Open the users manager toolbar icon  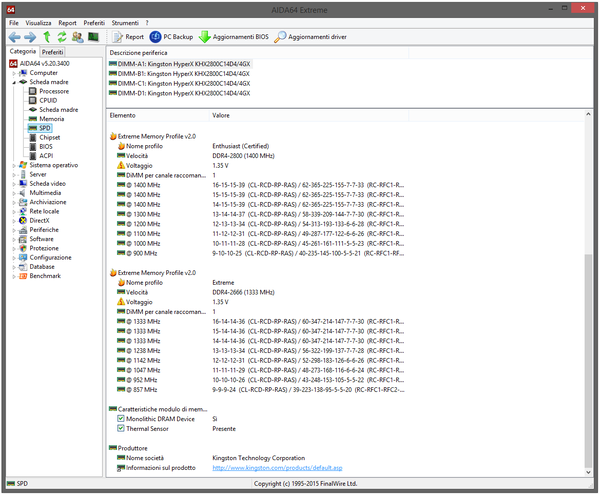(x=78, y=37)
